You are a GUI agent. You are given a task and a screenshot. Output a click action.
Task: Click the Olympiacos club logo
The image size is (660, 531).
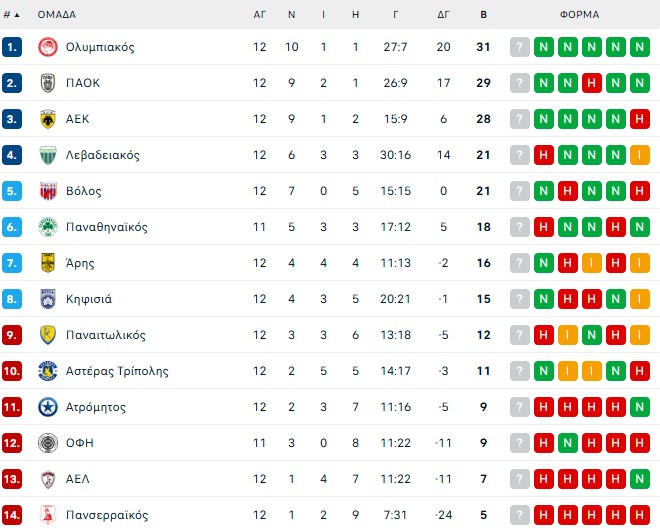46,47
